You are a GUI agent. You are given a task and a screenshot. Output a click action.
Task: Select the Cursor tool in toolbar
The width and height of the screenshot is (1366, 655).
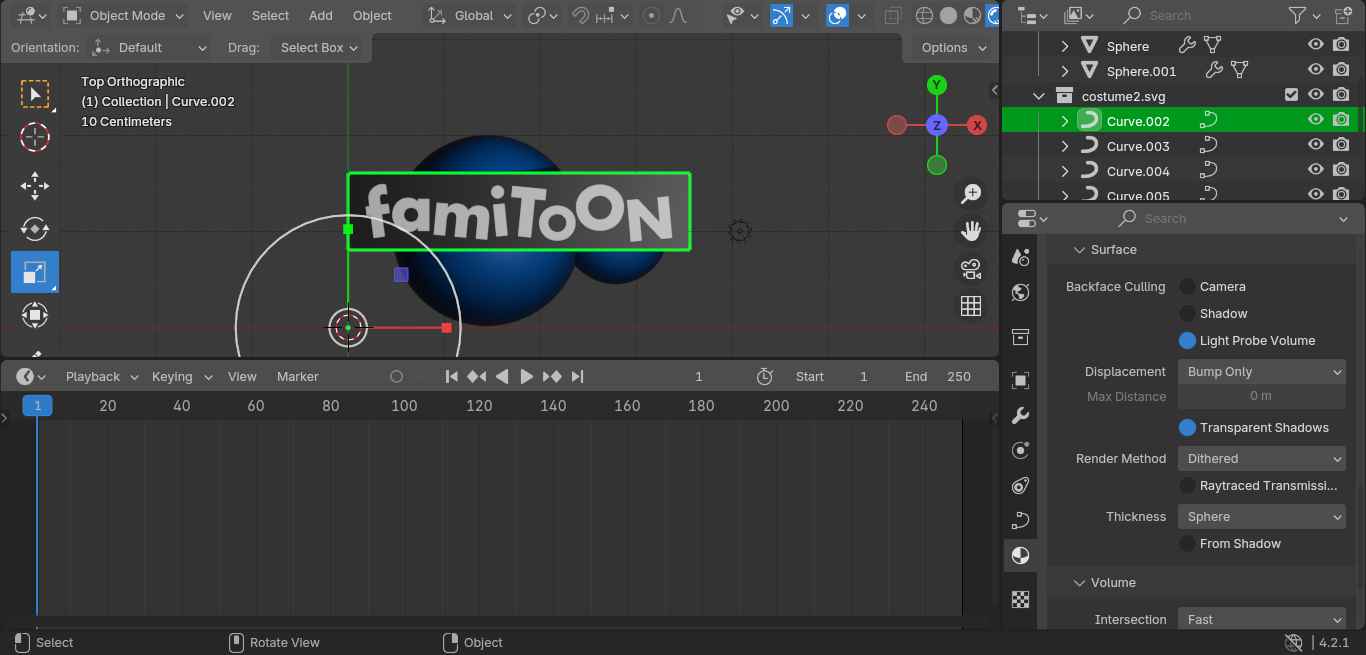click(35, 136)
